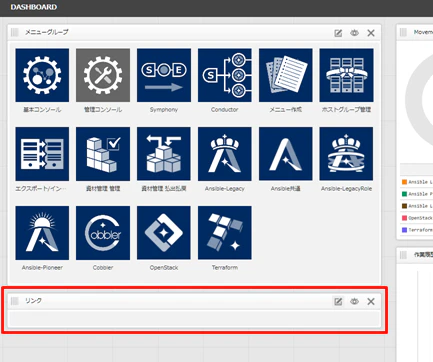The width and height of the screenshot is (433, 362).
Task: Click the OpenStack label under its icon
Action: pyautogui.click(x=164, y=267)
